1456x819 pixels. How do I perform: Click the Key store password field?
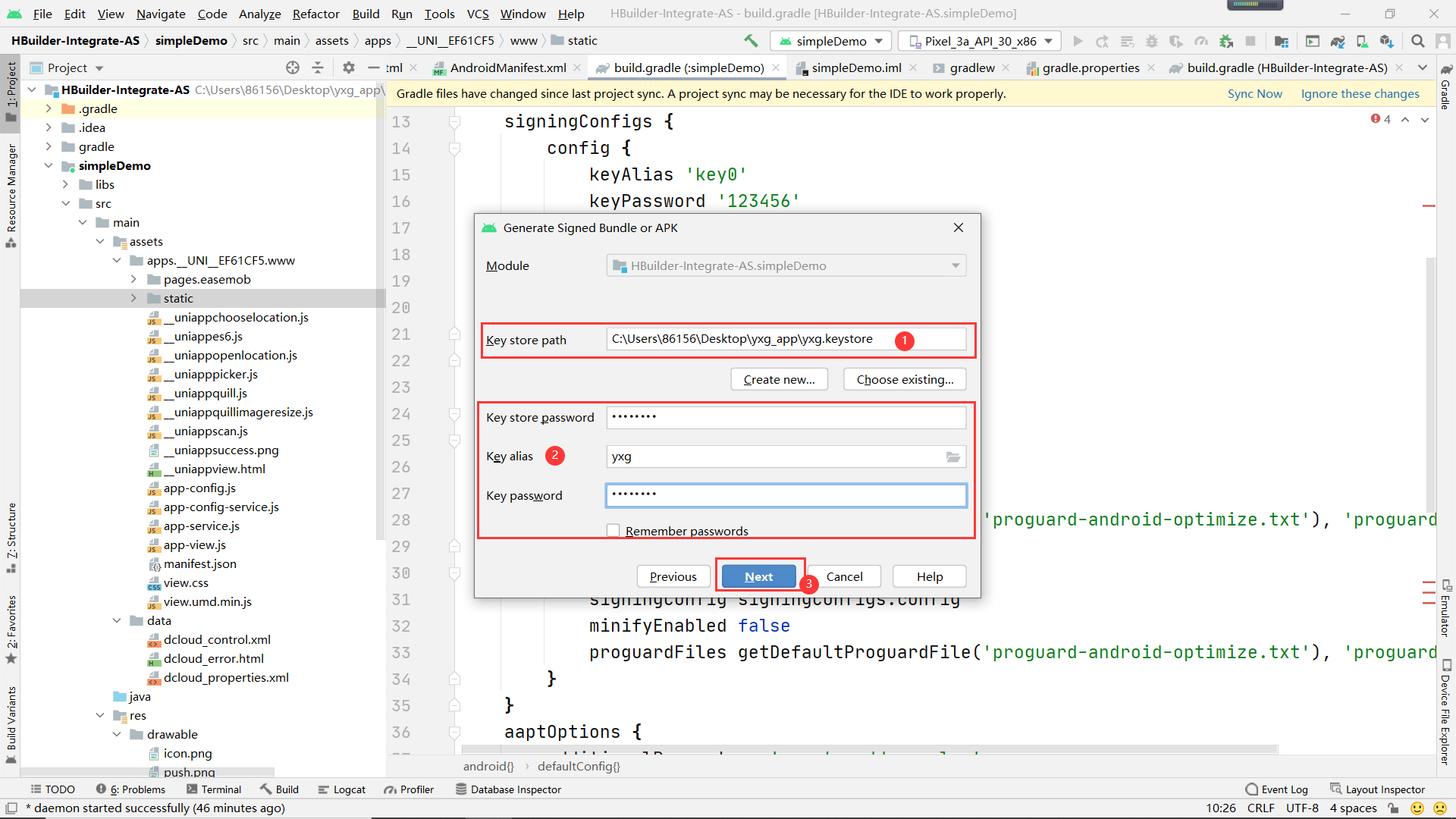coord(786,417)
